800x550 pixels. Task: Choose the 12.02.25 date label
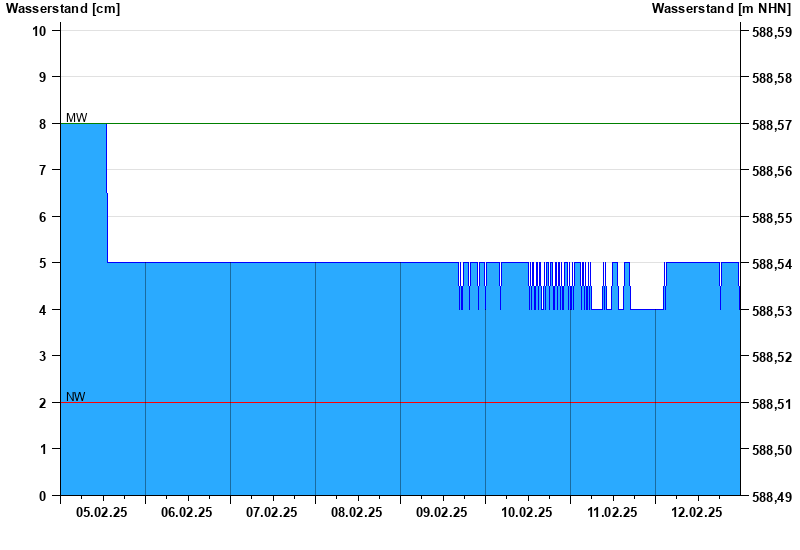point(697,512)
